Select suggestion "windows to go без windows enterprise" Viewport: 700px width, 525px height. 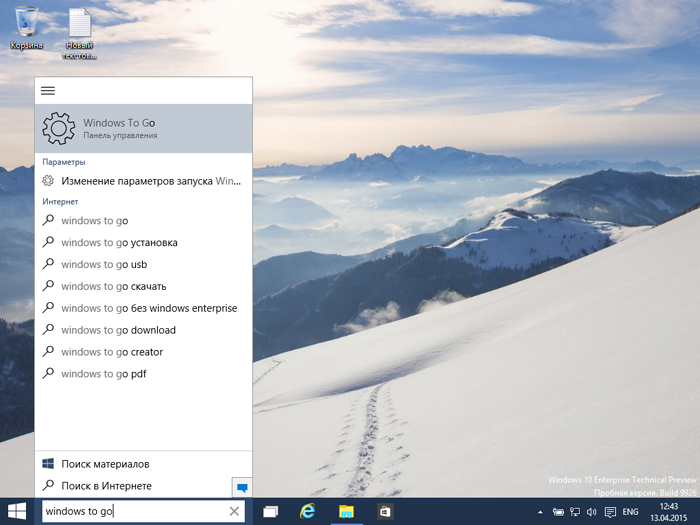143,308
